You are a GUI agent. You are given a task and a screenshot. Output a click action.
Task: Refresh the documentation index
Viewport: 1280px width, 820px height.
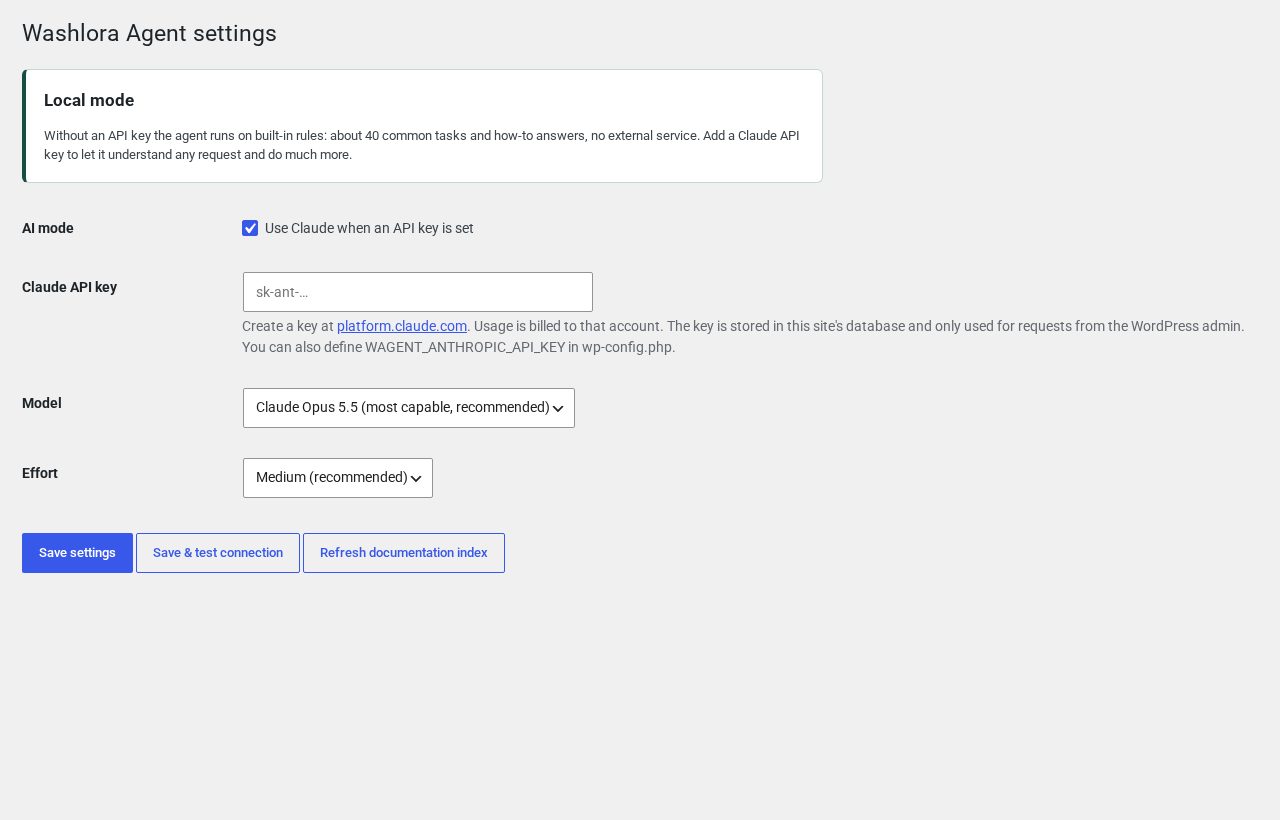(x=404, y=553)
